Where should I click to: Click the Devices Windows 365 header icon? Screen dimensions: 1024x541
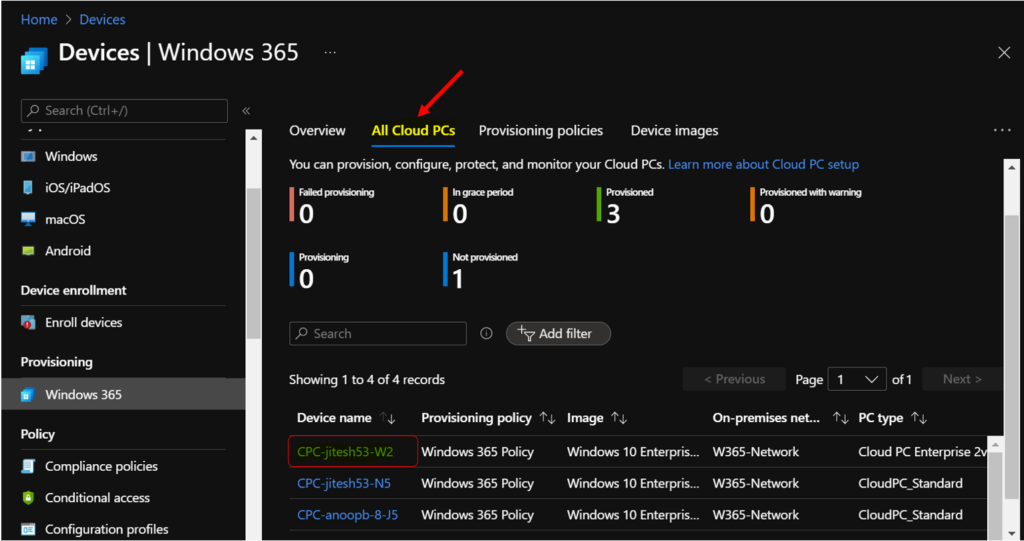(x=34, y=59)
